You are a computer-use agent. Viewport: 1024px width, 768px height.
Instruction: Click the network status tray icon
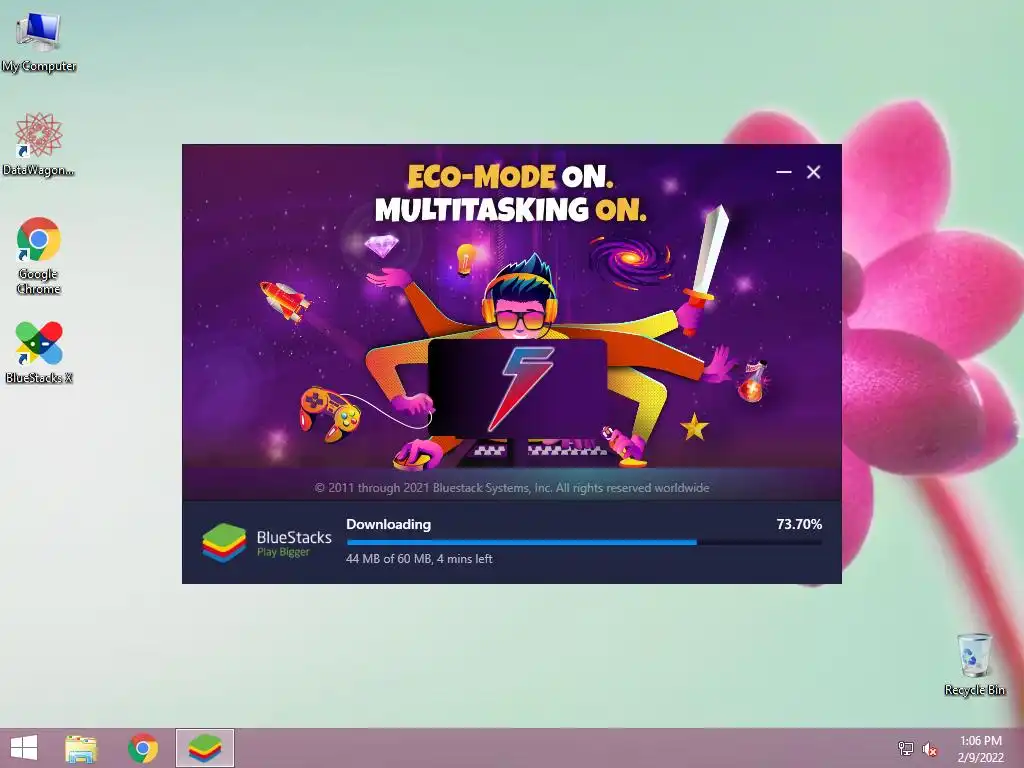[906, 748]
